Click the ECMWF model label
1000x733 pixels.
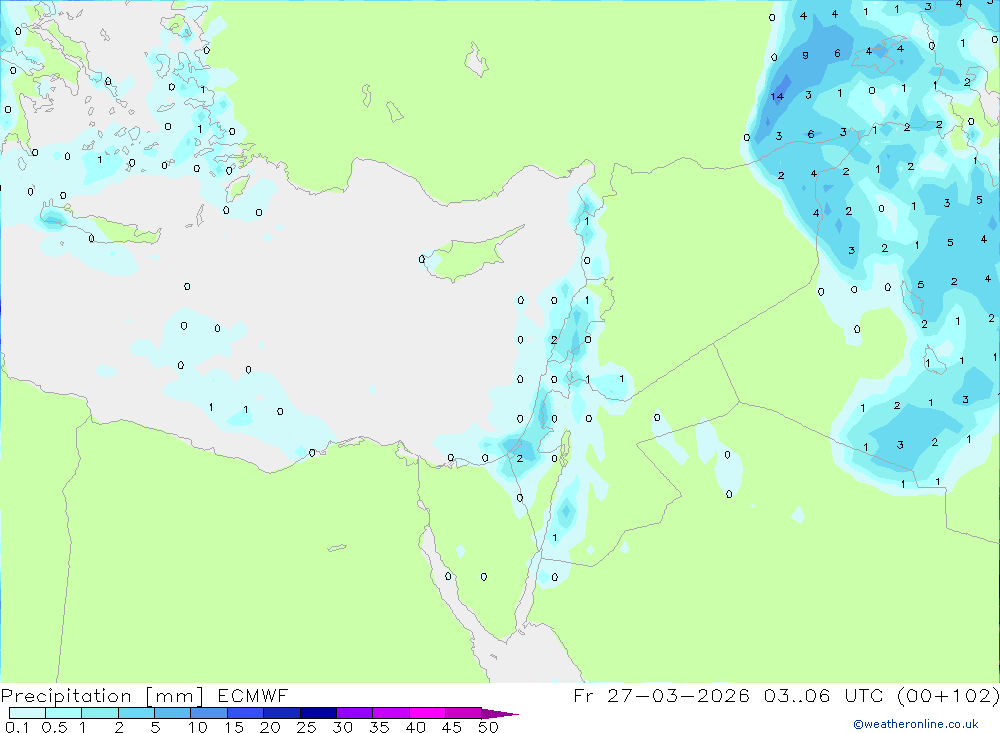tap(253, 695)
